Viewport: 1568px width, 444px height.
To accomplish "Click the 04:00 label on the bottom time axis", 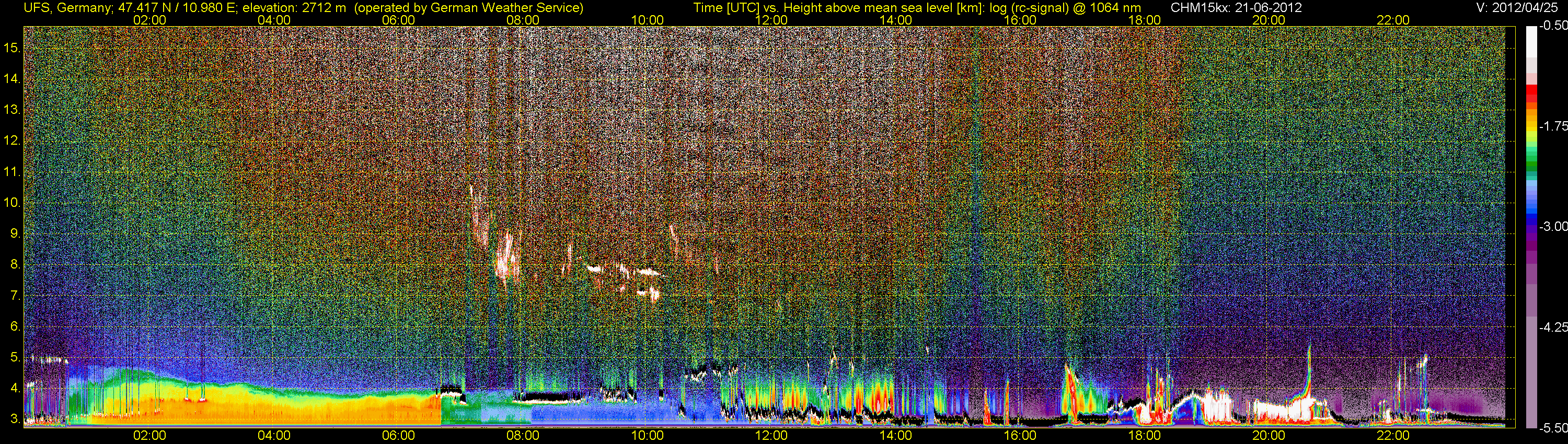I will tap(274, 436).
